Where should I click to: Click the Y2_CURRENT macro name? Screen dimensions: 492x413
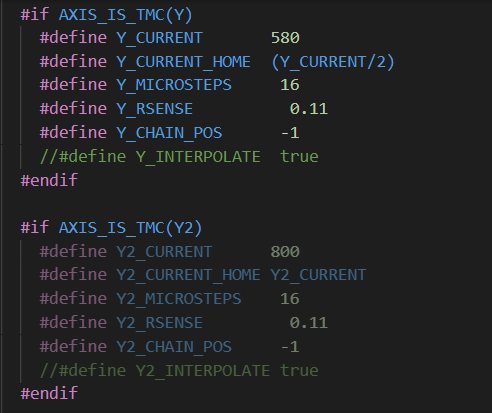pyautogui.click(x=164, y=252)
